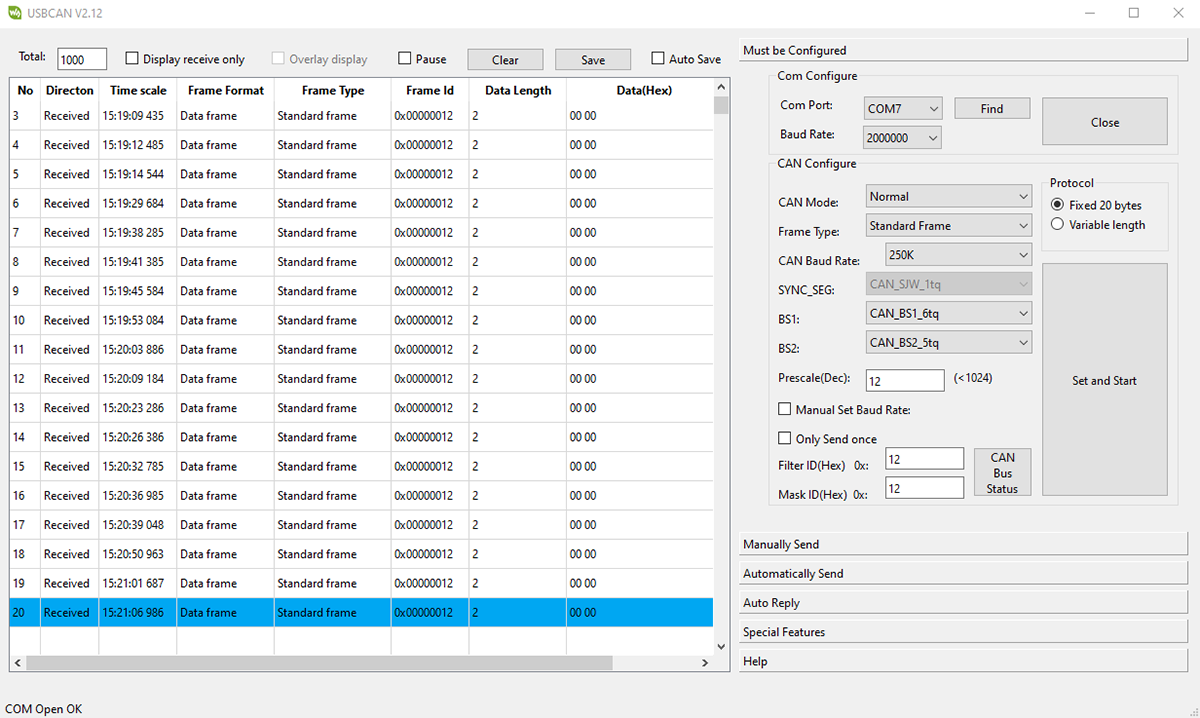
Task: Expand the CAN Baud Rate dropdown
Action: click(958, 255)
